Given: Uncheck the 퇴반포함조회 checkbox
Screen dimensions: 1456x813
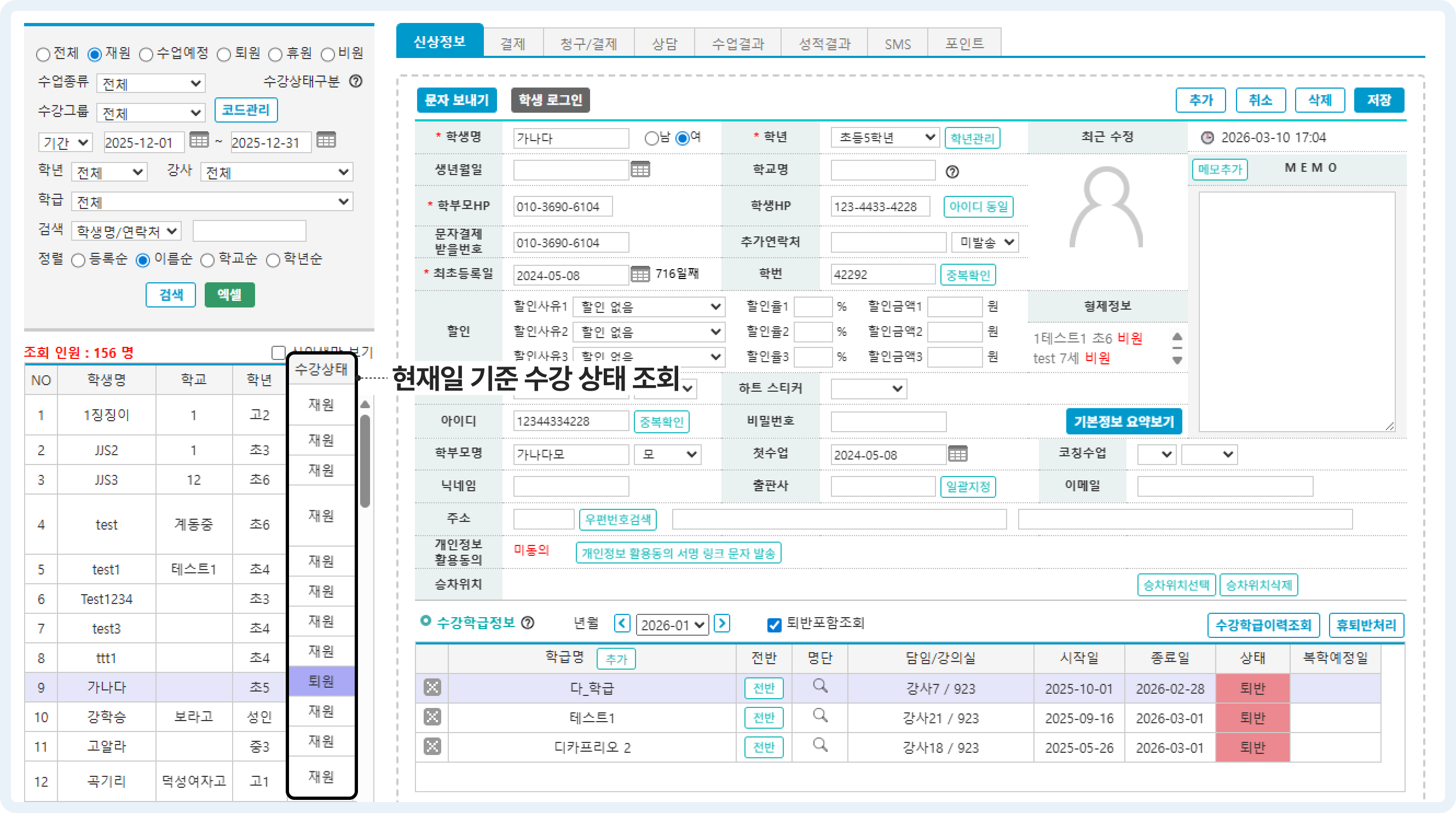Looking at the screenshot, I should 774,625.
